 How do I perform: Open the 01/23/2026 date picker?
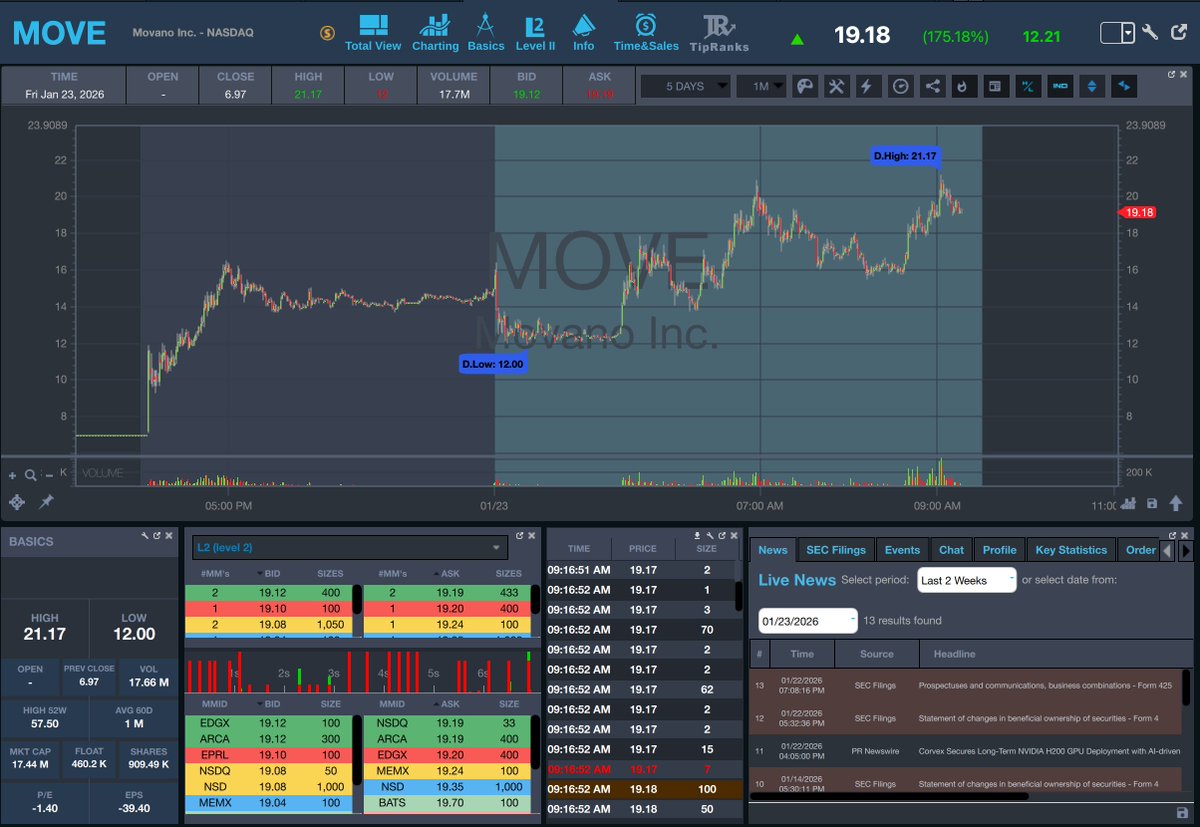(x=808, y=621)
